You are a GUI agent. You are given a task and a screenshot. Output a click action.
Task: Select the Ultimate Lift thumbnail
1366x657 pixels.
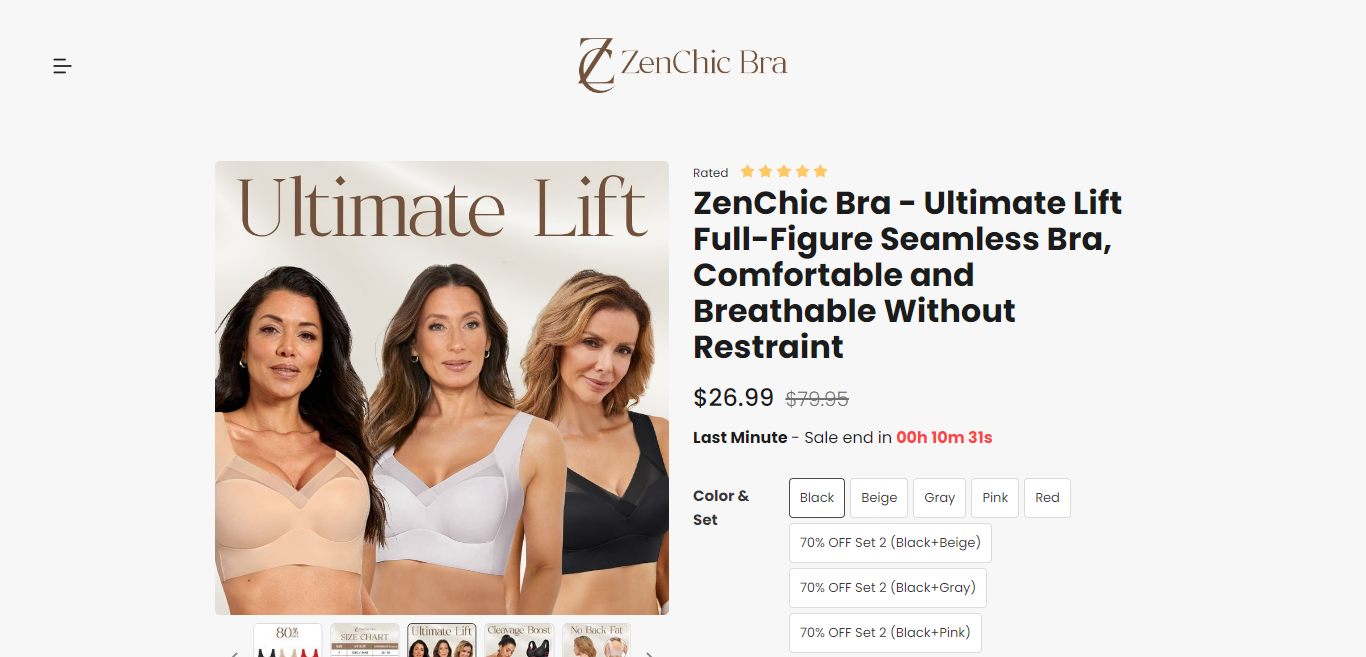click(x=442, y=640)
